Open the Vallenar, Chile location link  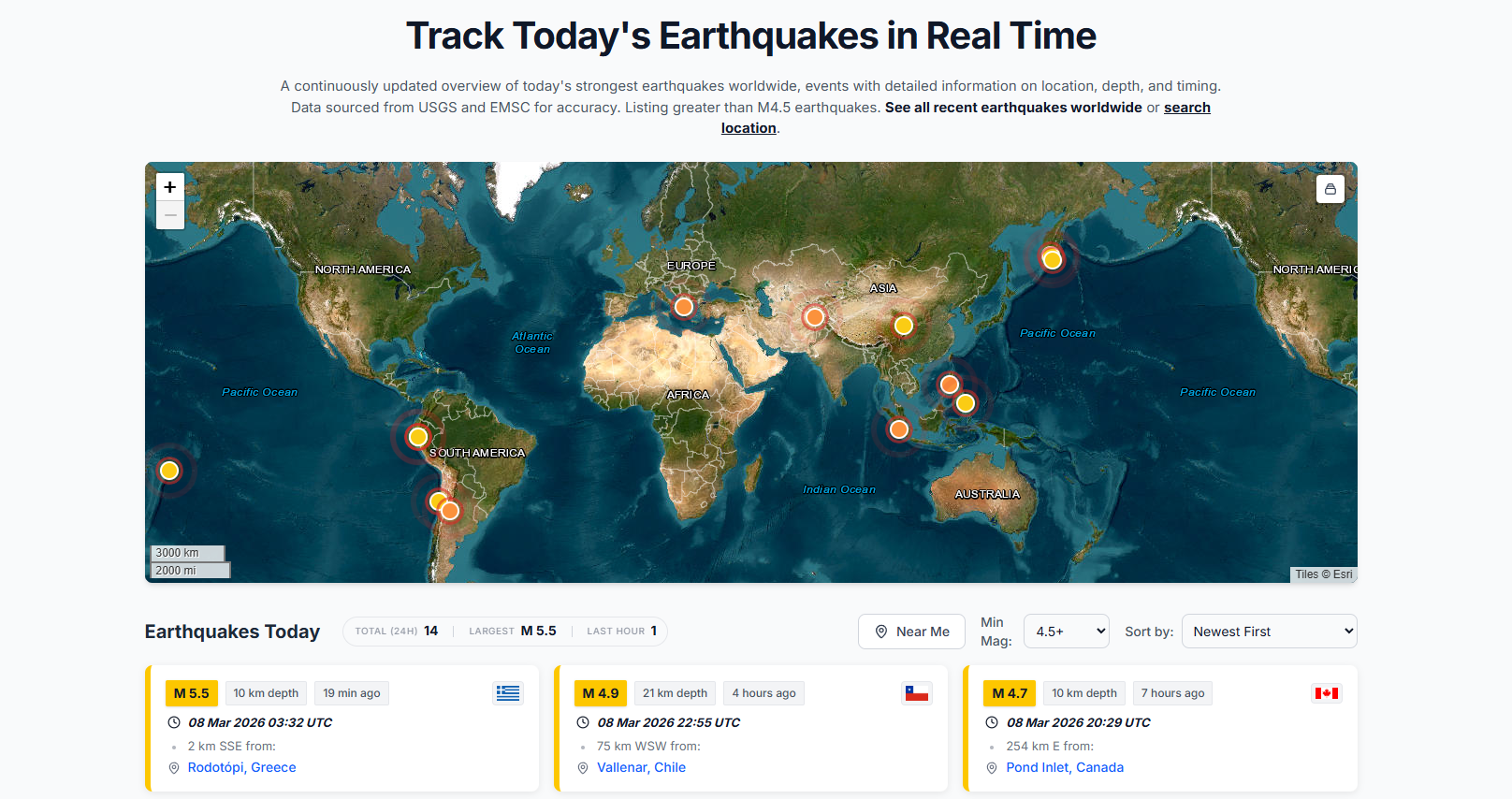point(641,767)
